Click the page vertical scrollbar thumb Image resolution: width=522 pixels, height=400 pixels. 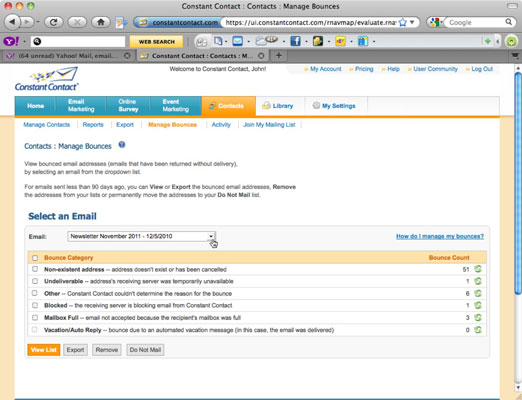click(x=518, y=183)
